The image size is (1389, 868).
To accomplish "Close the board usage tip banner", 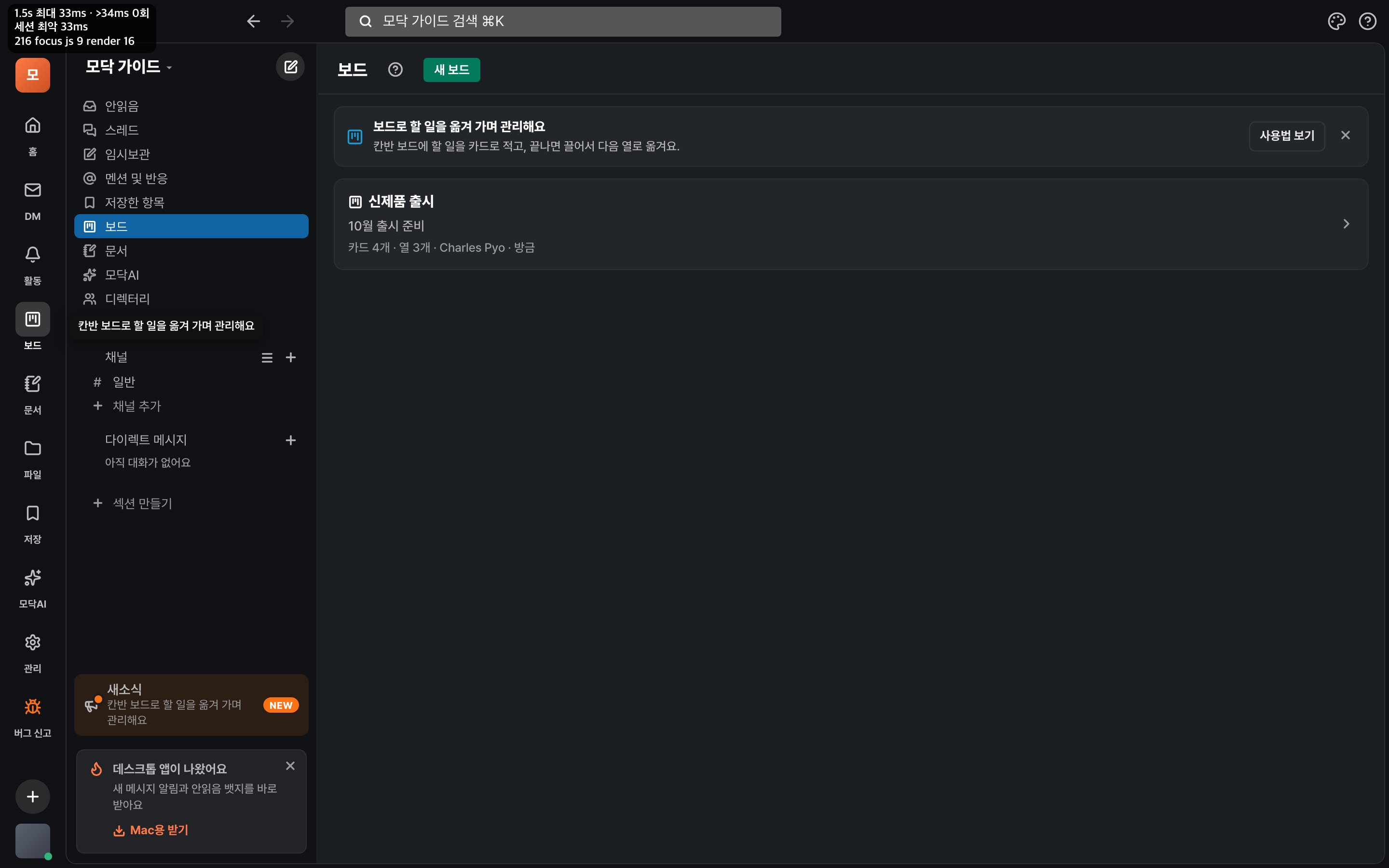I will 1346,136.
